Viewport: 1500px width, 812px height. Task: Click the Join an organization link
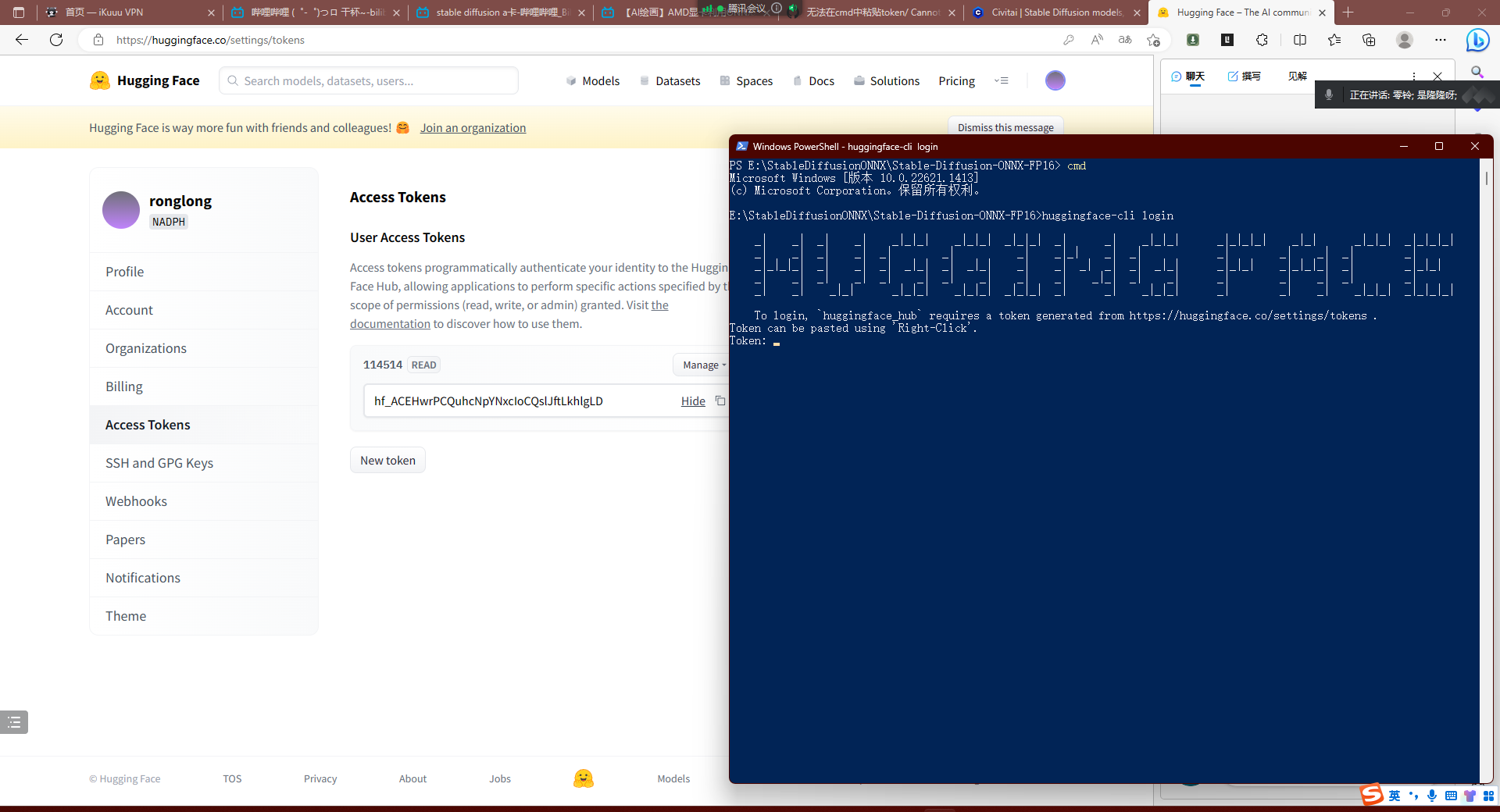473,127
